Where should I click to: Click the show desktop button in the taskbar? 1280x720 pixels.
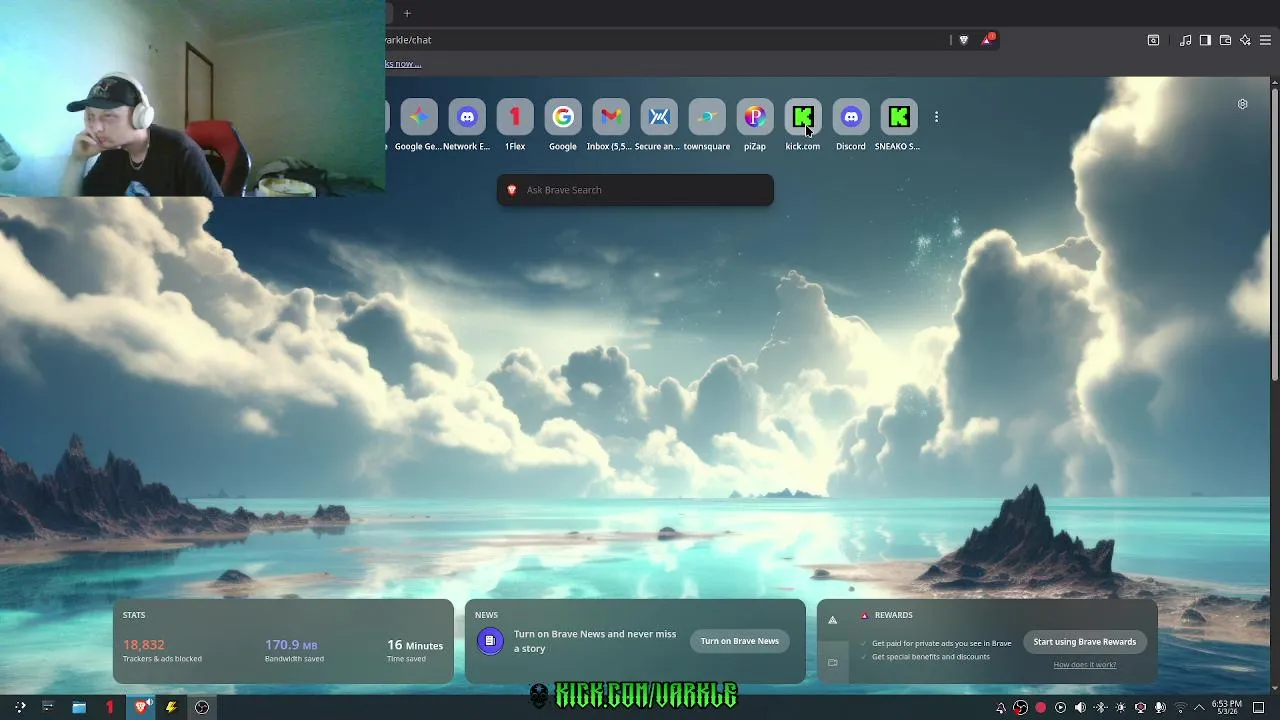pos(1259,708)
